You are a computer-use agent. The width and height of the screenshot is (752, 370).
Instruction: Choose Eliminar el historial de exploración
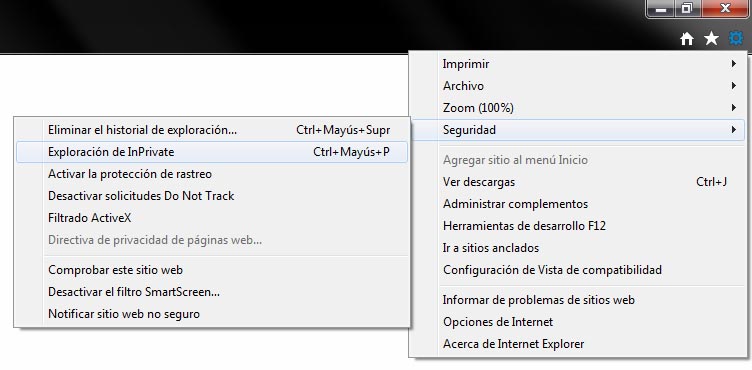[x=212, y=130]
